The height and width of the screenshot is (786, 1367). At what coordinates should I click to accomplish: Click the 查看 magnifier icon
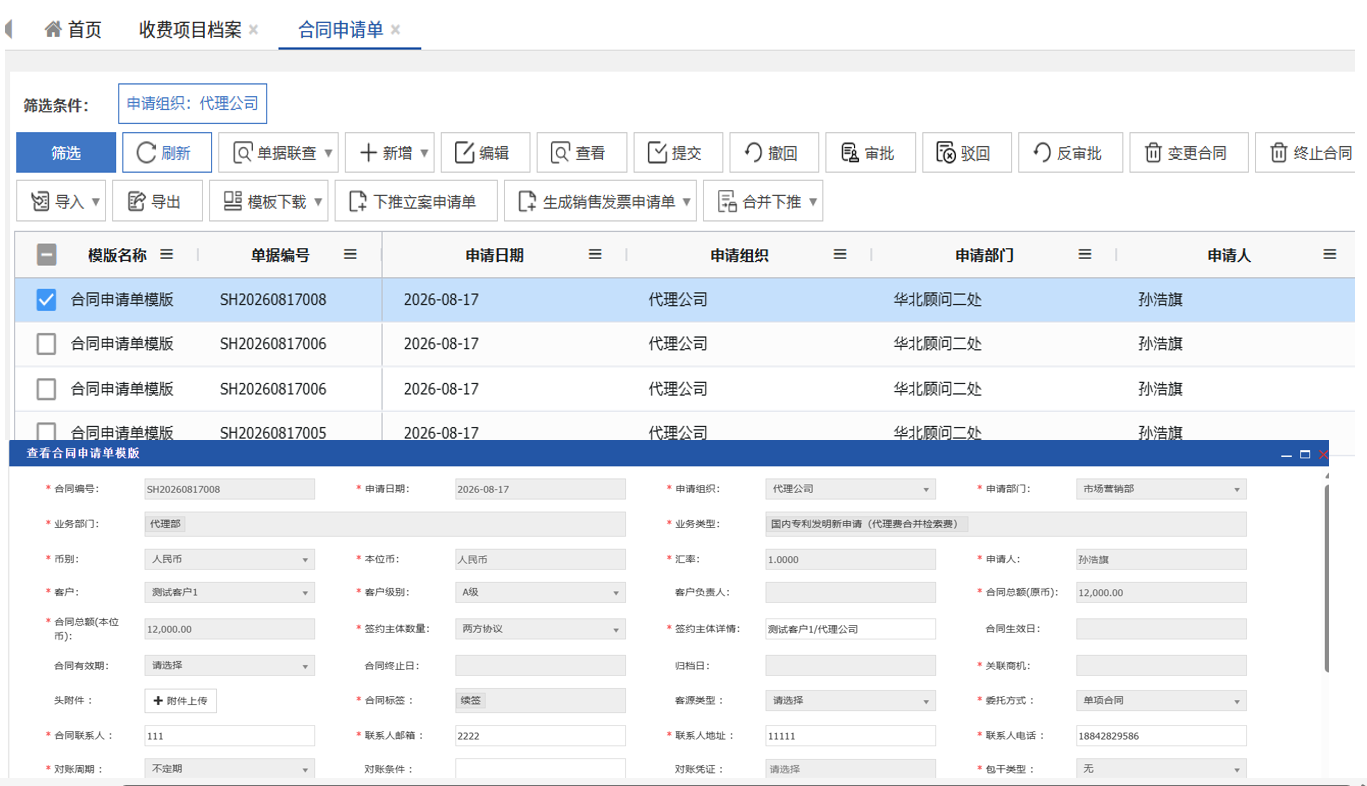tap(560, 153)
